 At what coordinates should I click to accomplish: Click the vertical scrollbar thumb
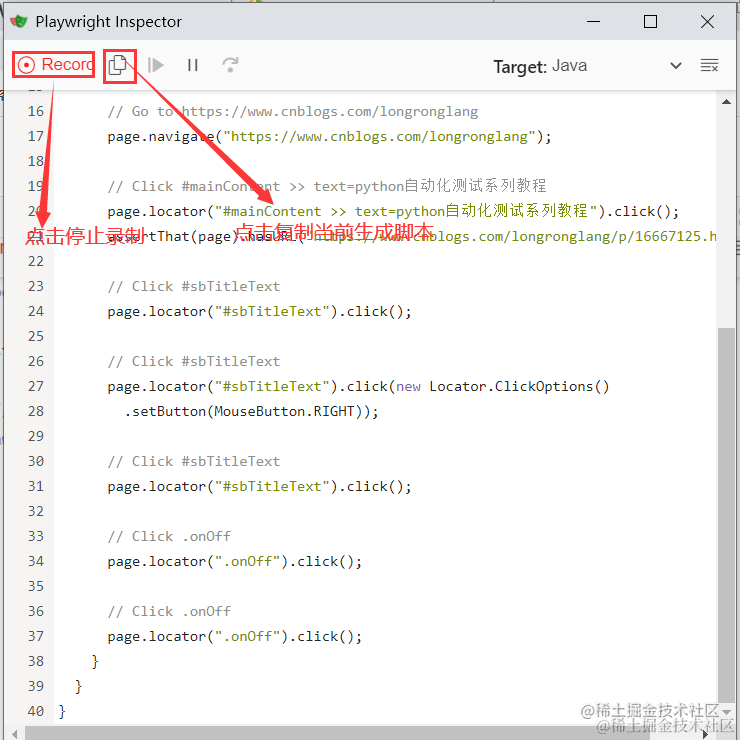(726, 517)
